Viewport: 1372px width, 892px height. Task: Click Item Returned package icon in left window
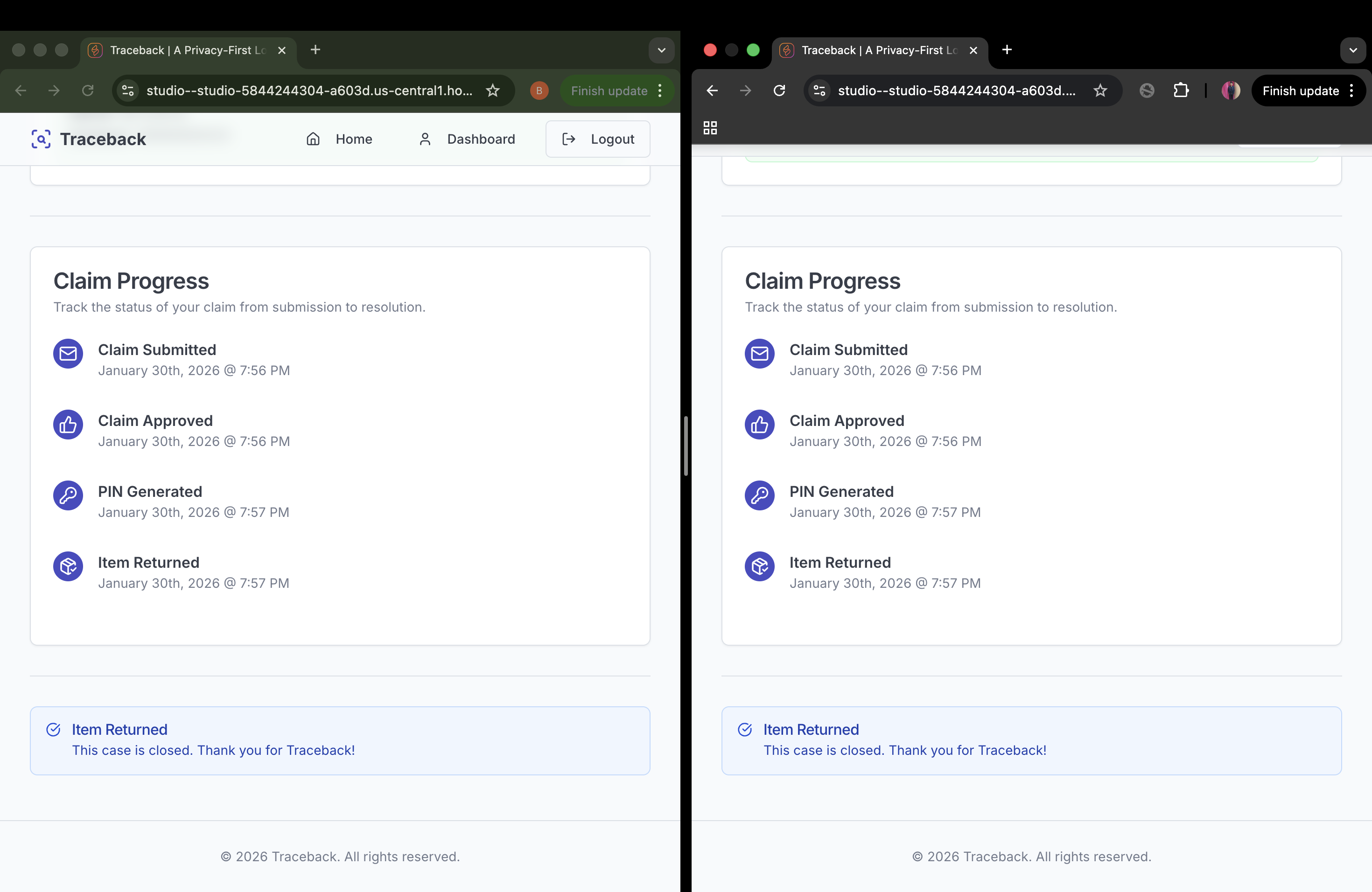click(x=68, y=566)
